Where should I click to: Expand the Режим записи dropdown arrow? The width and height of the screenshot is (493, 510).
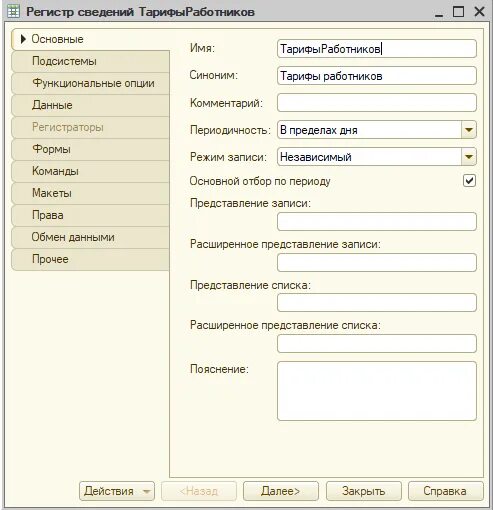click(x=469, y=157)
